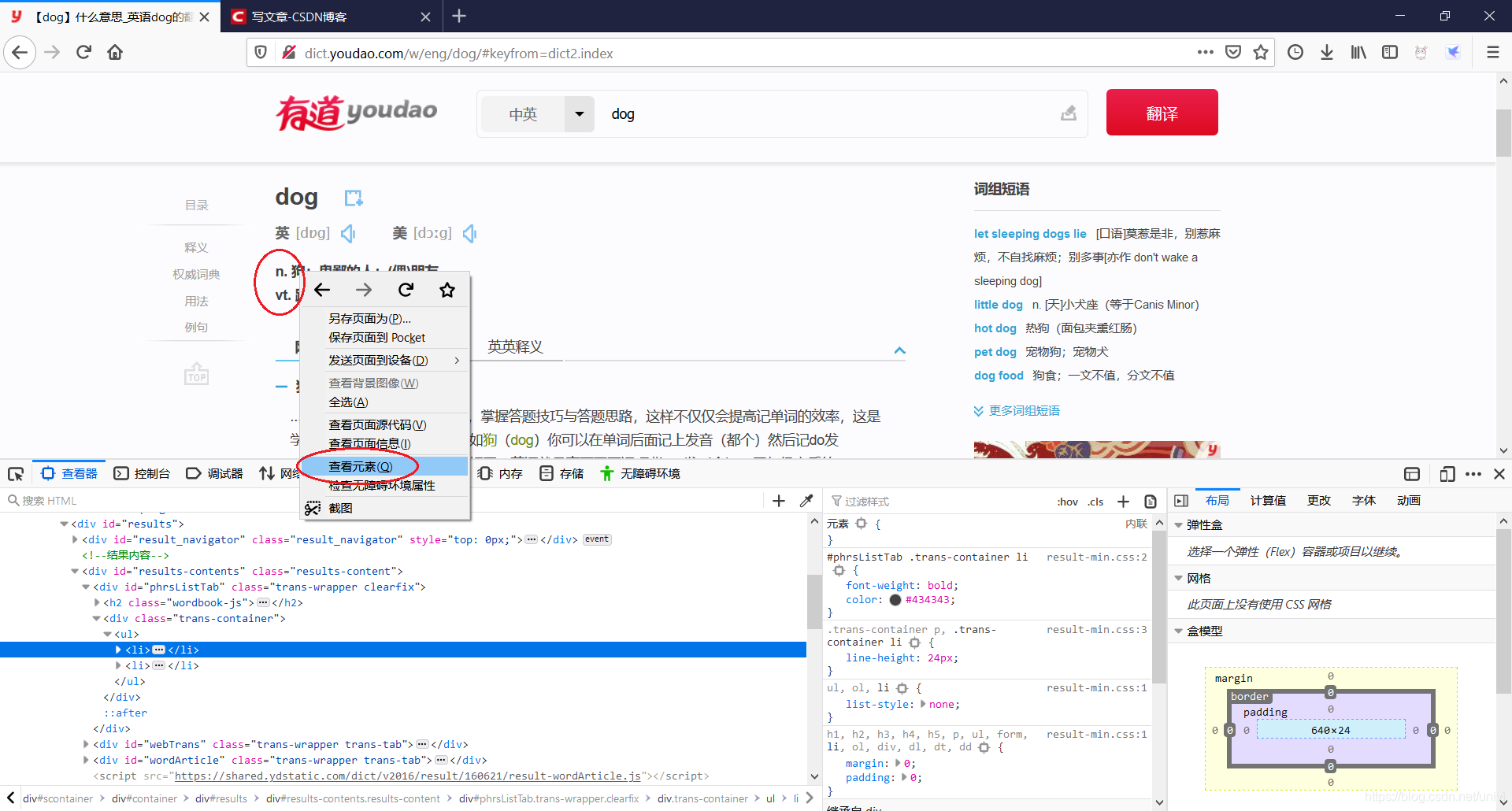Click the event badge on result_navigator

(597, 539)
